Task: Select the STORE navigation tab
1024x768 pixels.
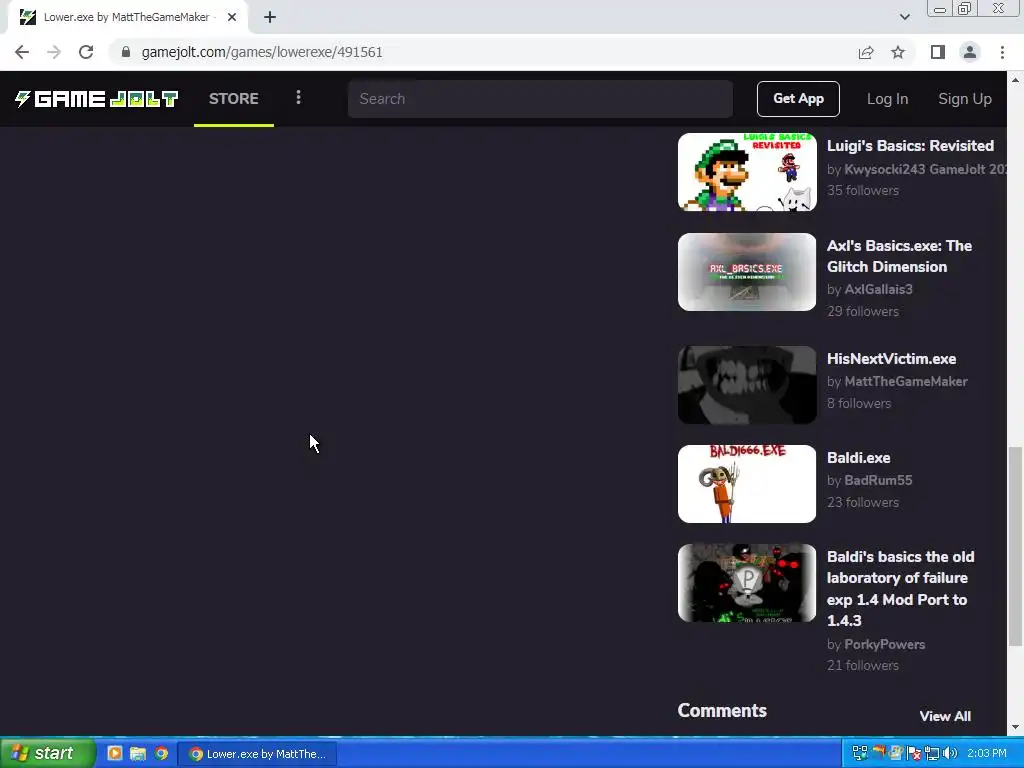Action: pyautogui.click(x=234, y=99)
